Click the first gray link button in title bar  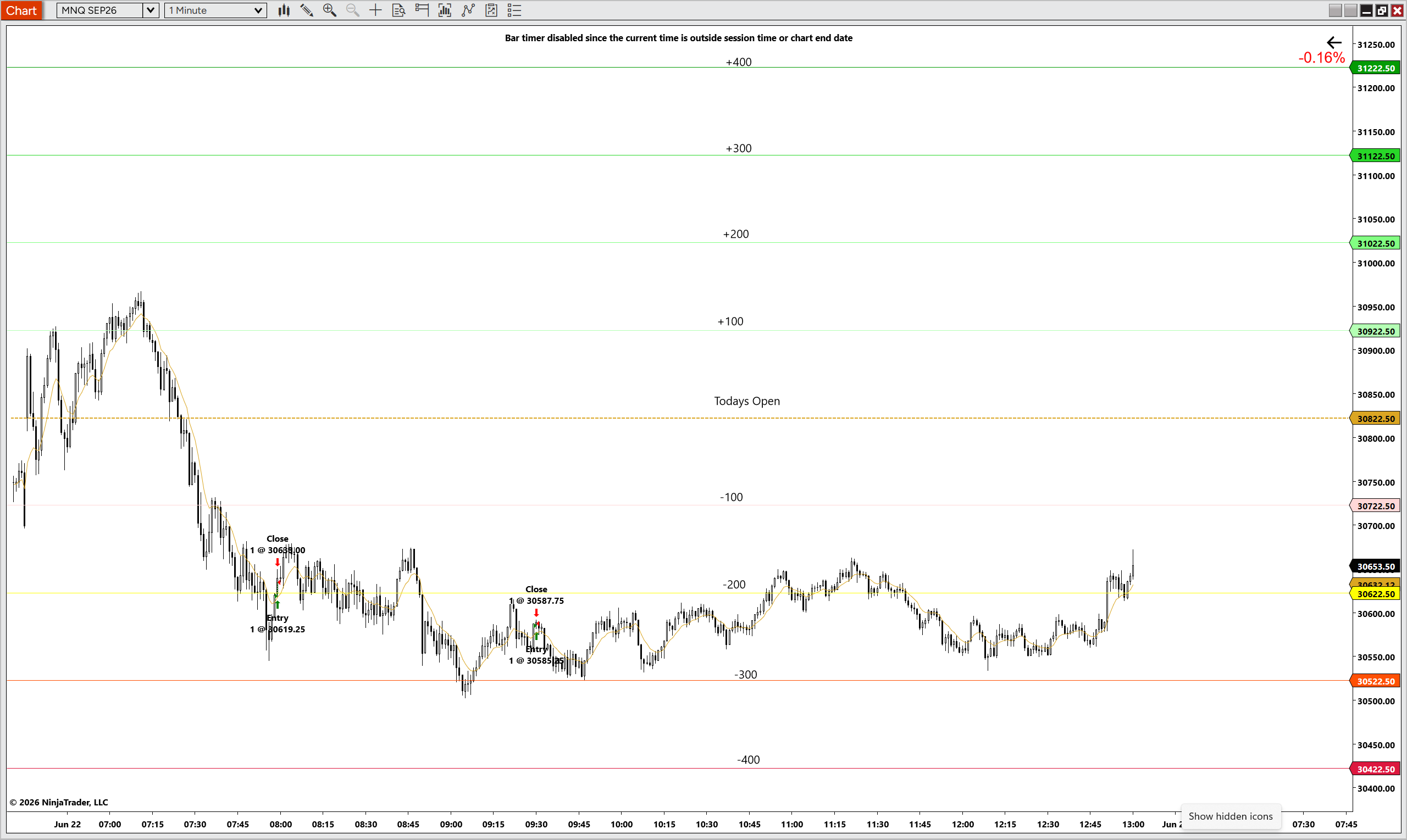[x=1335, y=11]
